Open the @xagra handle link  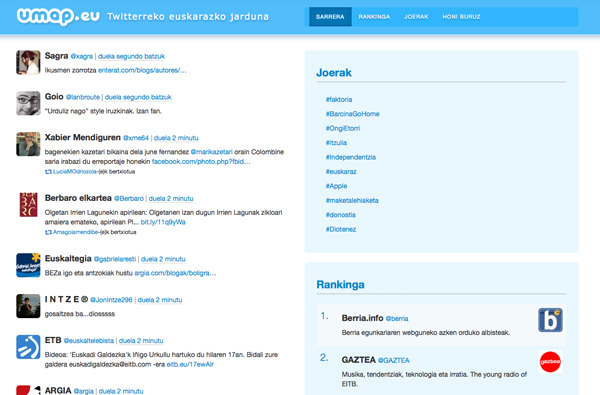[x=82, y=56]
